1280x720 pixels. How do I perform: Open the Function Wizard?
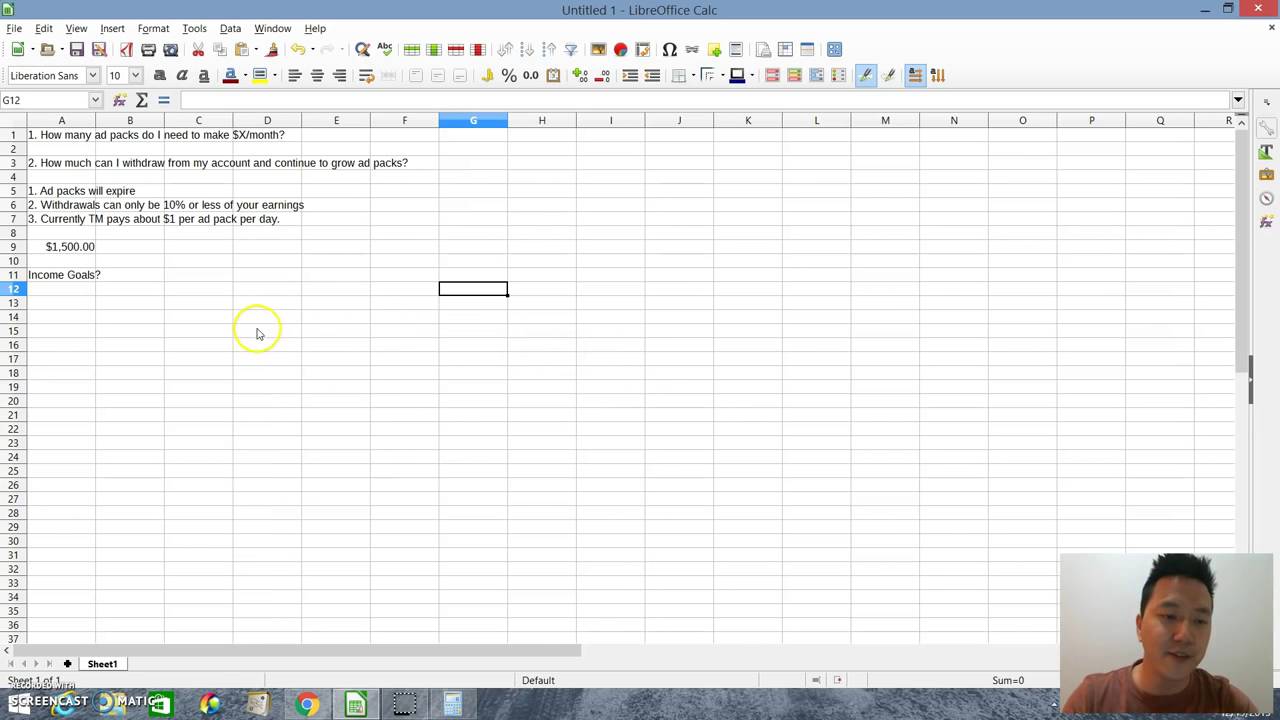click(x=120, y=100)
